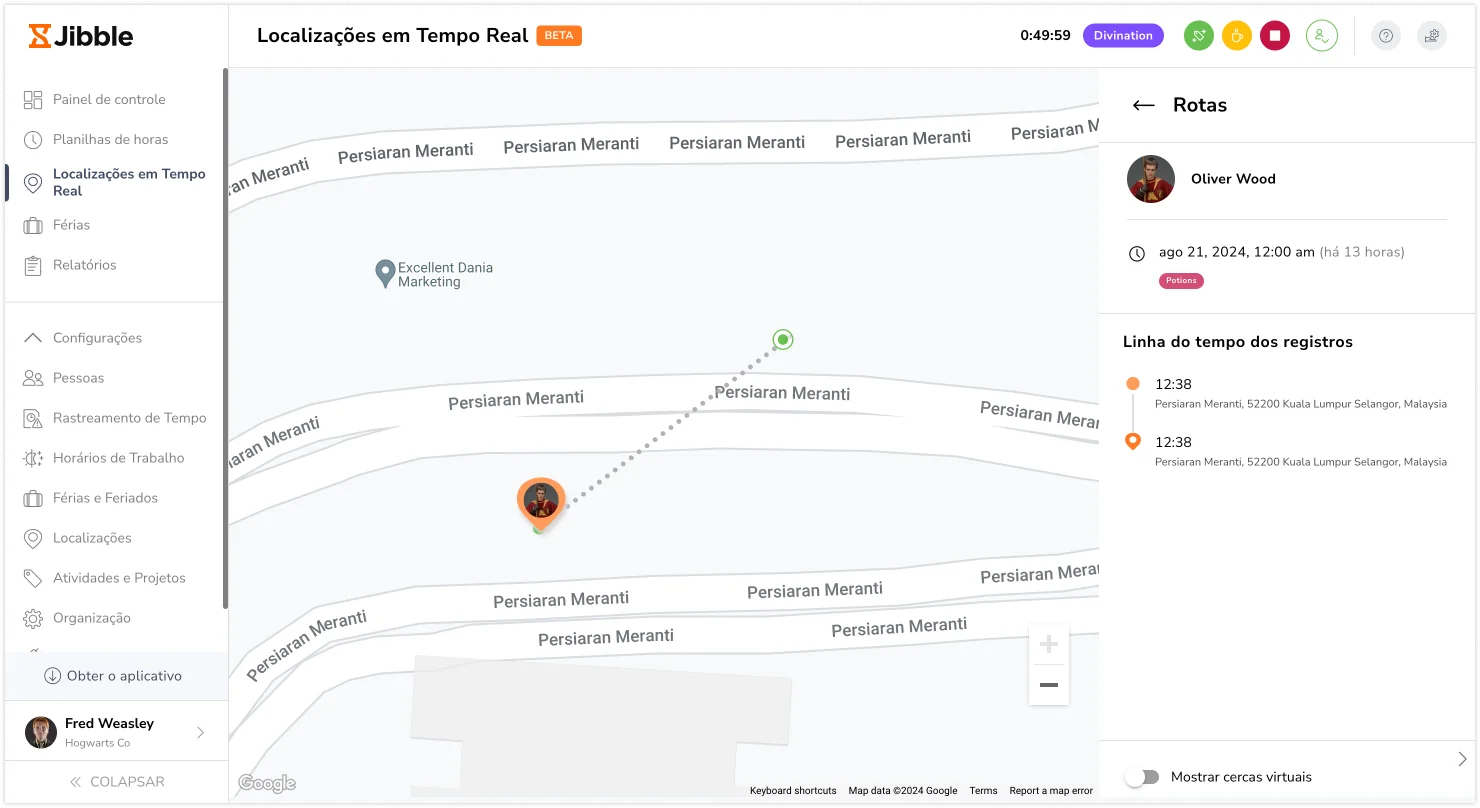The height and width of the screenshot is (808, 1480).
Task: Toggle Mostrar cercas virtuais switch
Action: [x=1141, y=777]
